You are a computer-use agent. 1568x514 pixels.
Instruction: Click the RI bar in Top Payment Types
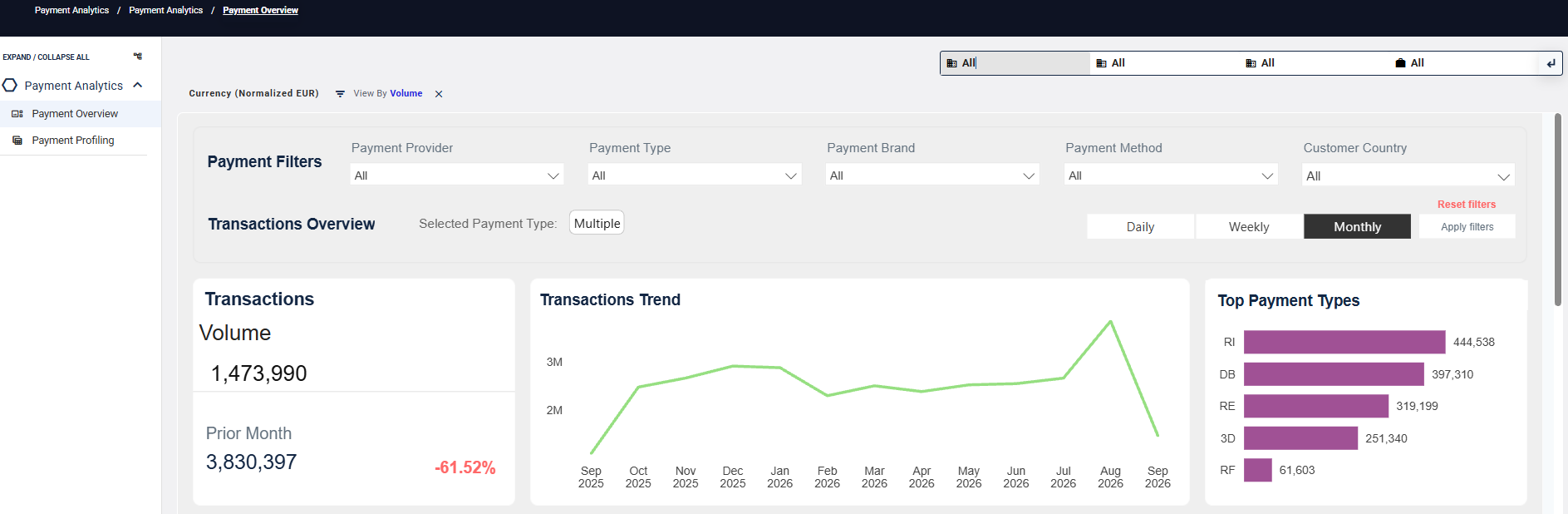click(1344, 342)
